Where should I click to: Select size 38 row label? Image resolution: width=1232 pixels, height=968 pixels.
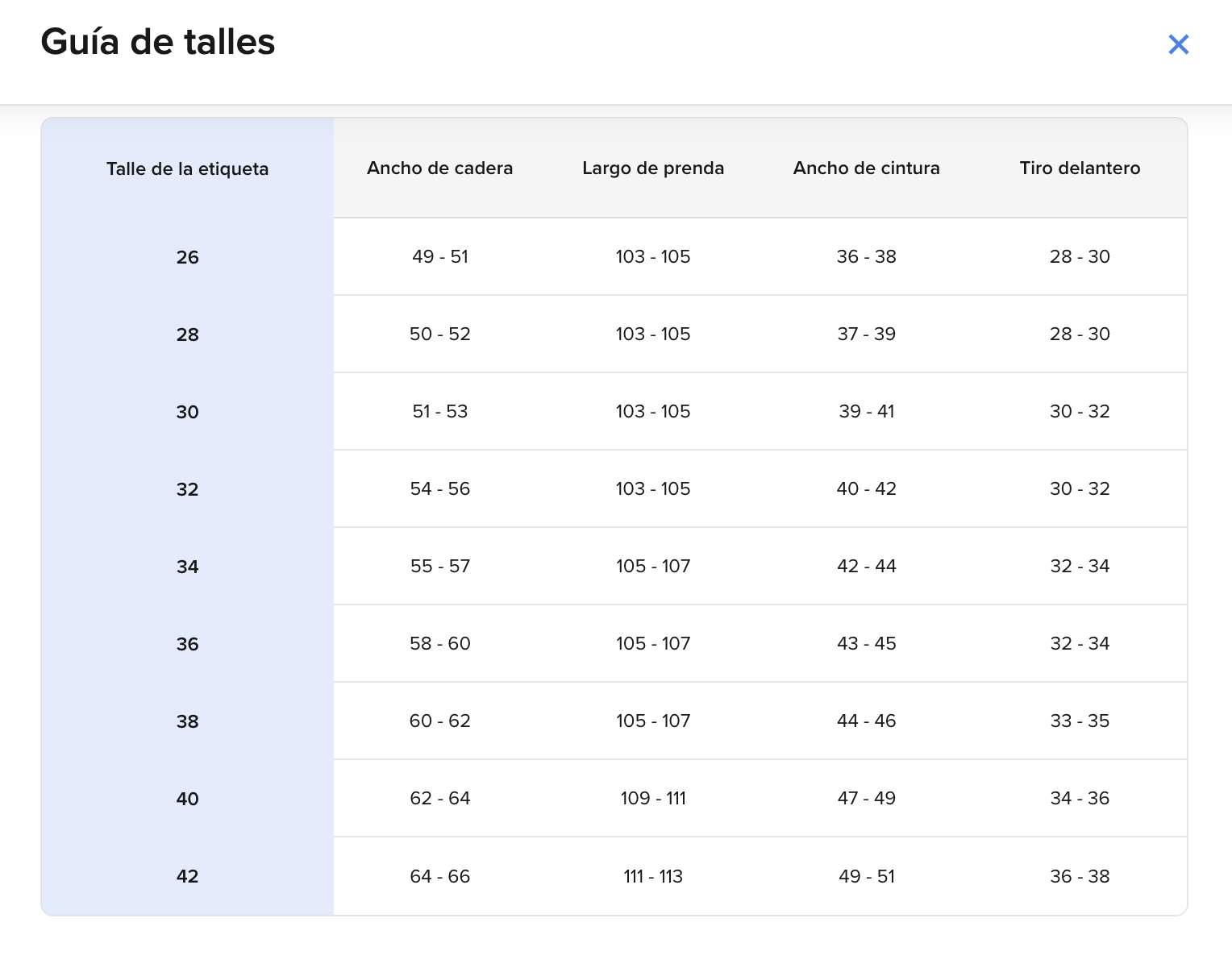(x=187, y=721)
